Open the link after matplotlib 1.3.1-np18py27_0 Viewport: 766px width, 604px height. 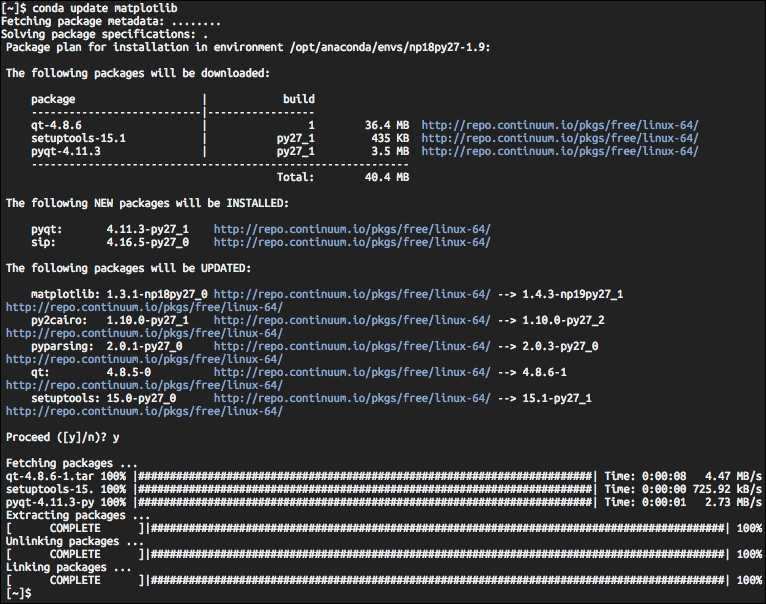pyautogui.click(x=352, y=294)
